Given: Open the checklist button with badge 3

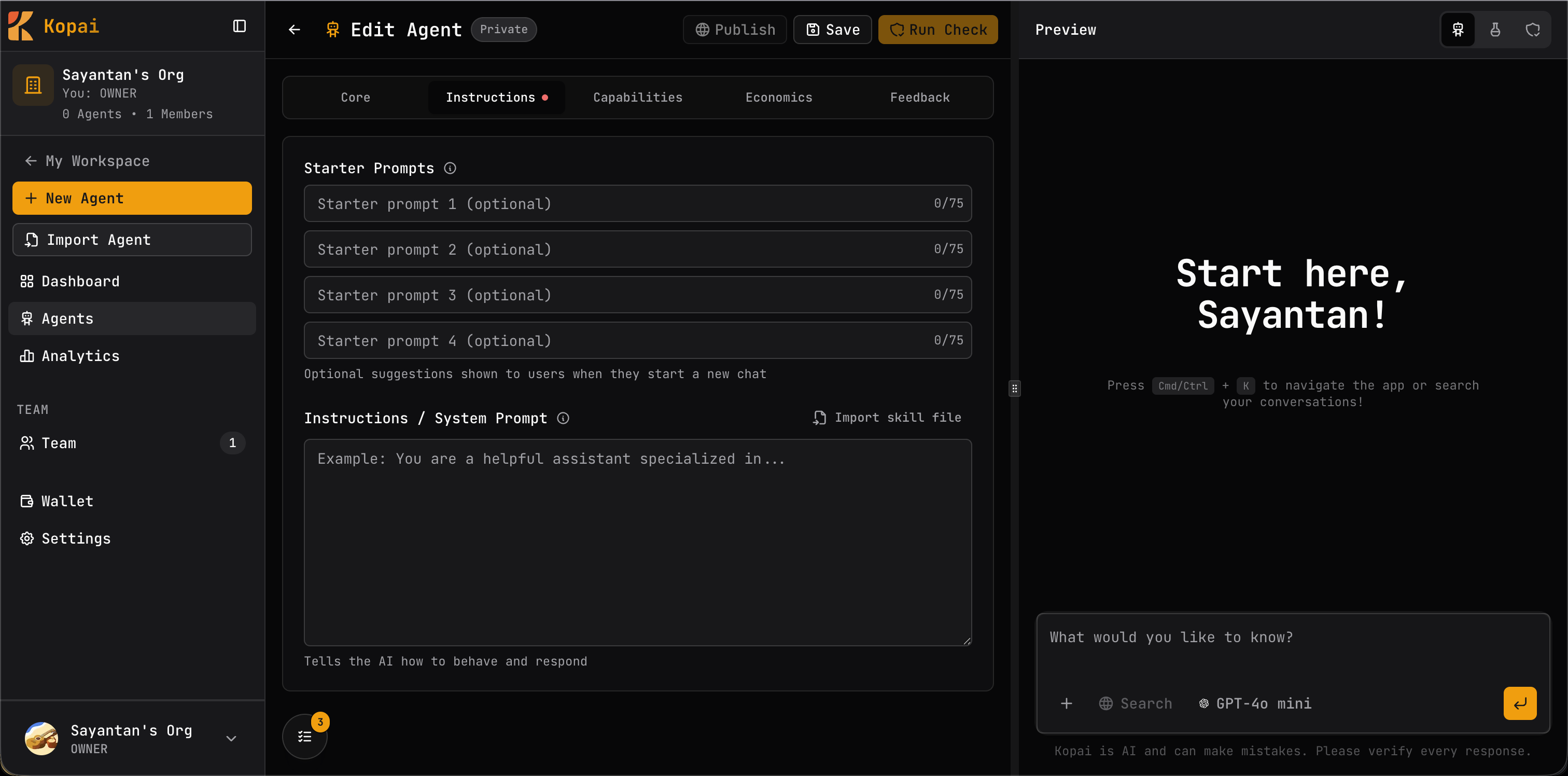Looking at the screenshot, I should (305, 737).
